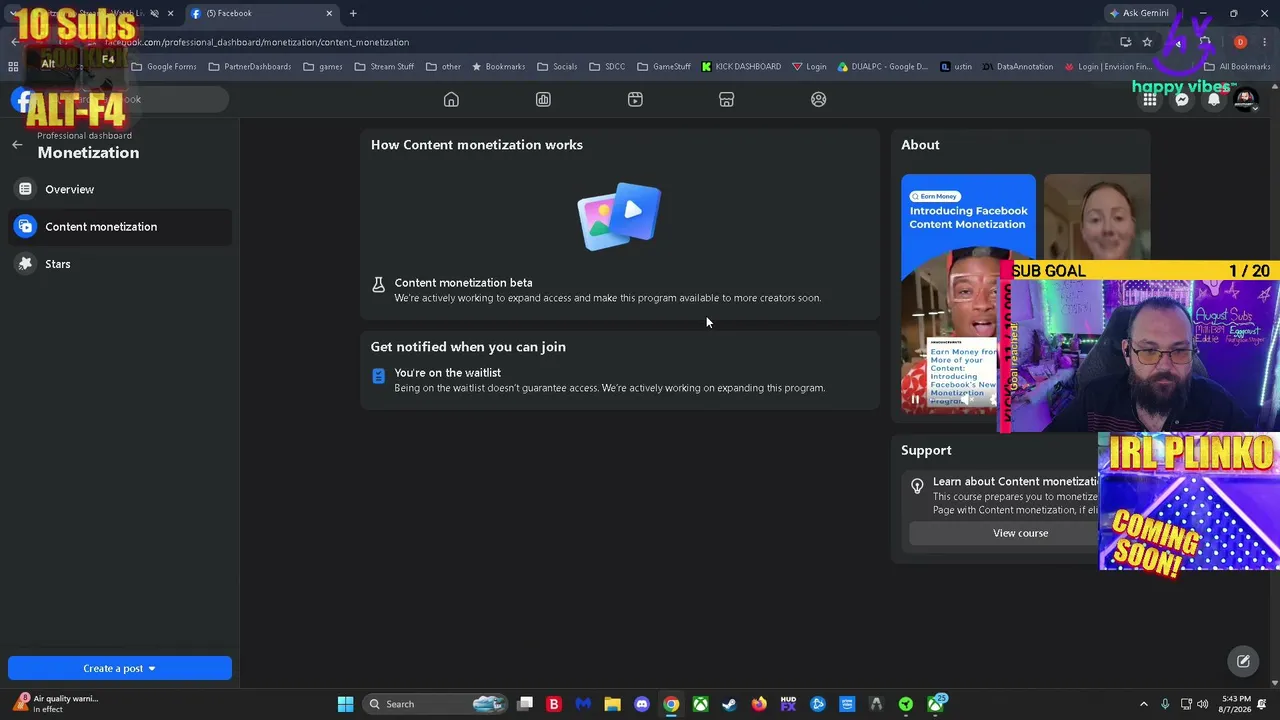Open Malwarebytes from the taskbar
Viewport: 1280px width, 720px height.
pyautogui.click(x=583, y=704)
